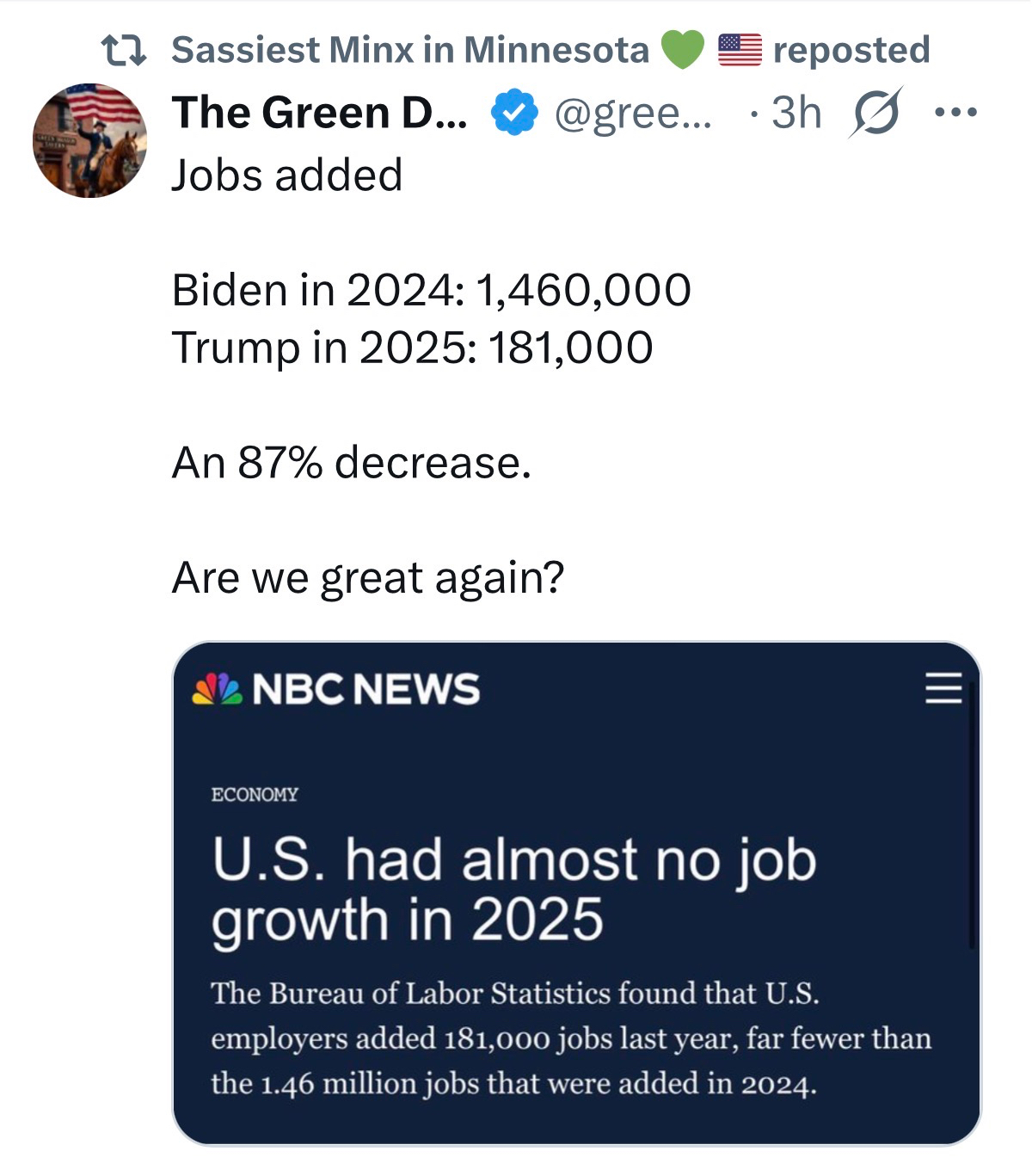Click the "Are we great again?" text
1032x1176 pixels.
coord(368,577)
